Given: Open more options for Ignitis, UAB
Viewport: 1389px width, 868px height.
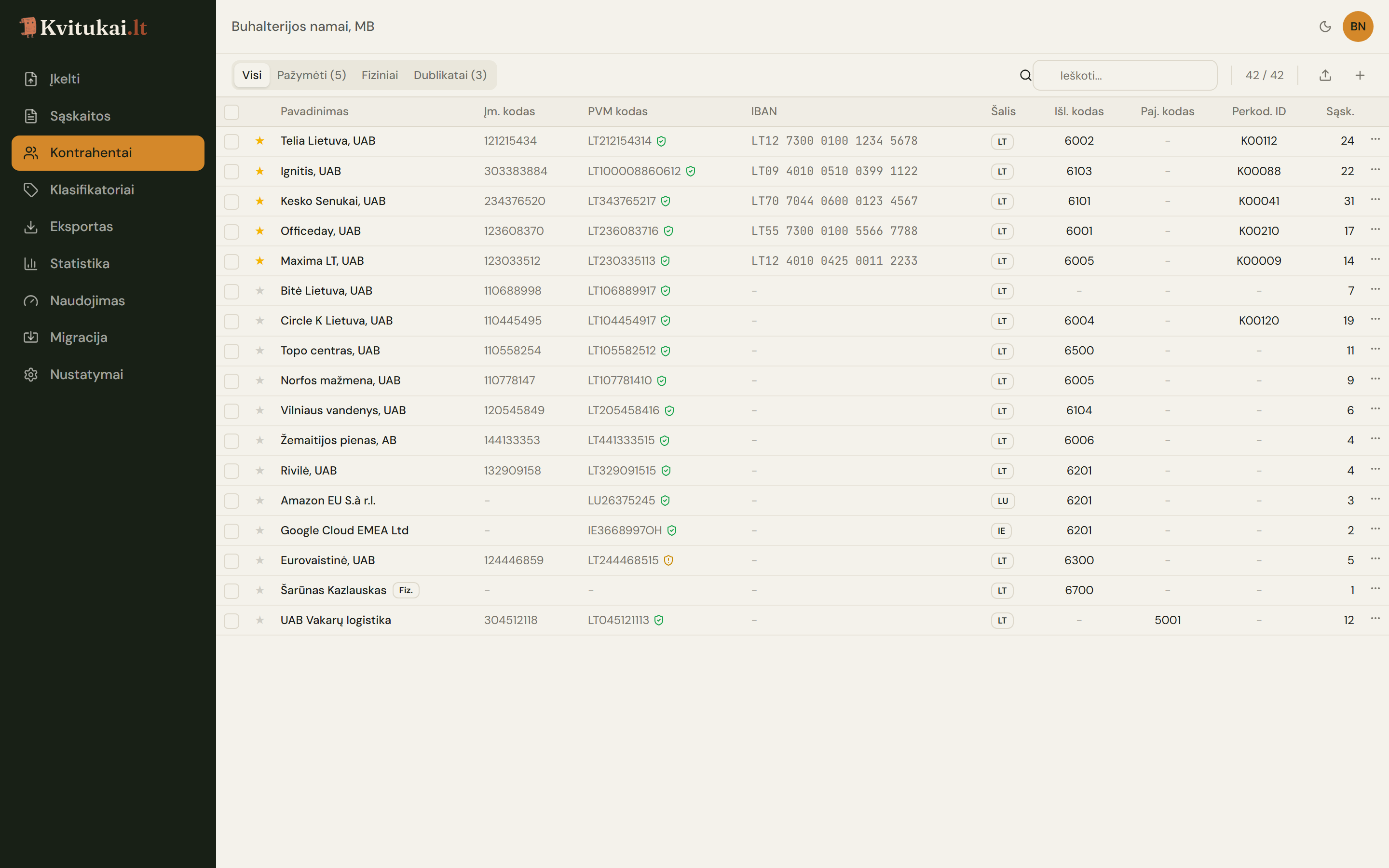Looking at the screenshot, I should coord(1375,169).
